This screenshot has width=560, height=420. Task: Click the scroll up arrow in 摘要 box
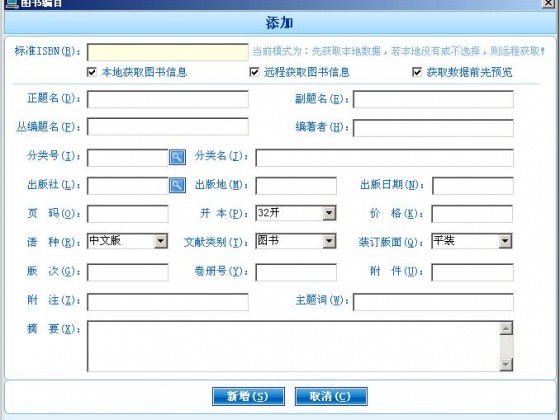pos(506,328)
